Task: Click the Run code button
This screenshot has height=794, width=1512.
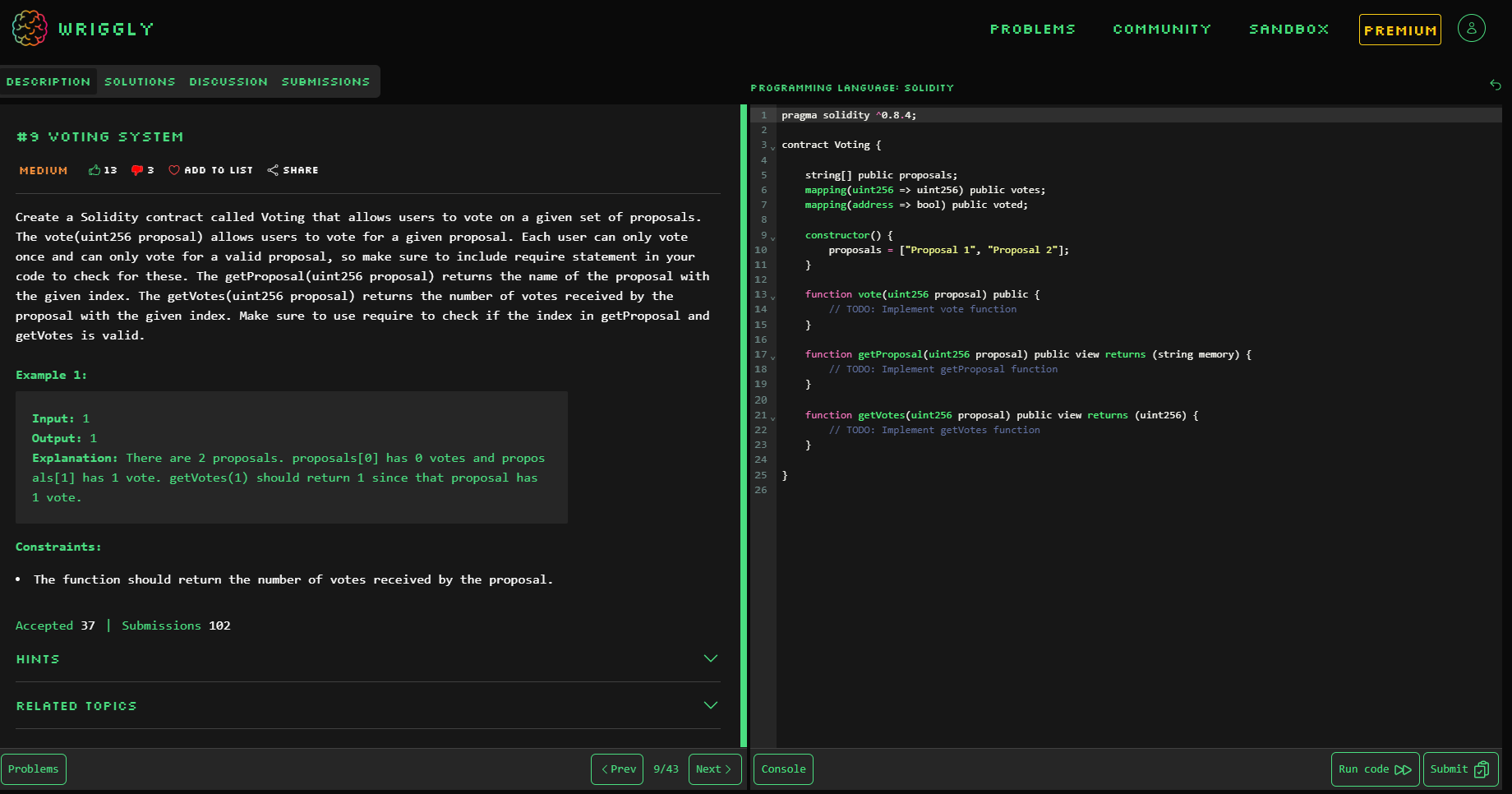Action: pyautogui.click(x=1375, y=769)
